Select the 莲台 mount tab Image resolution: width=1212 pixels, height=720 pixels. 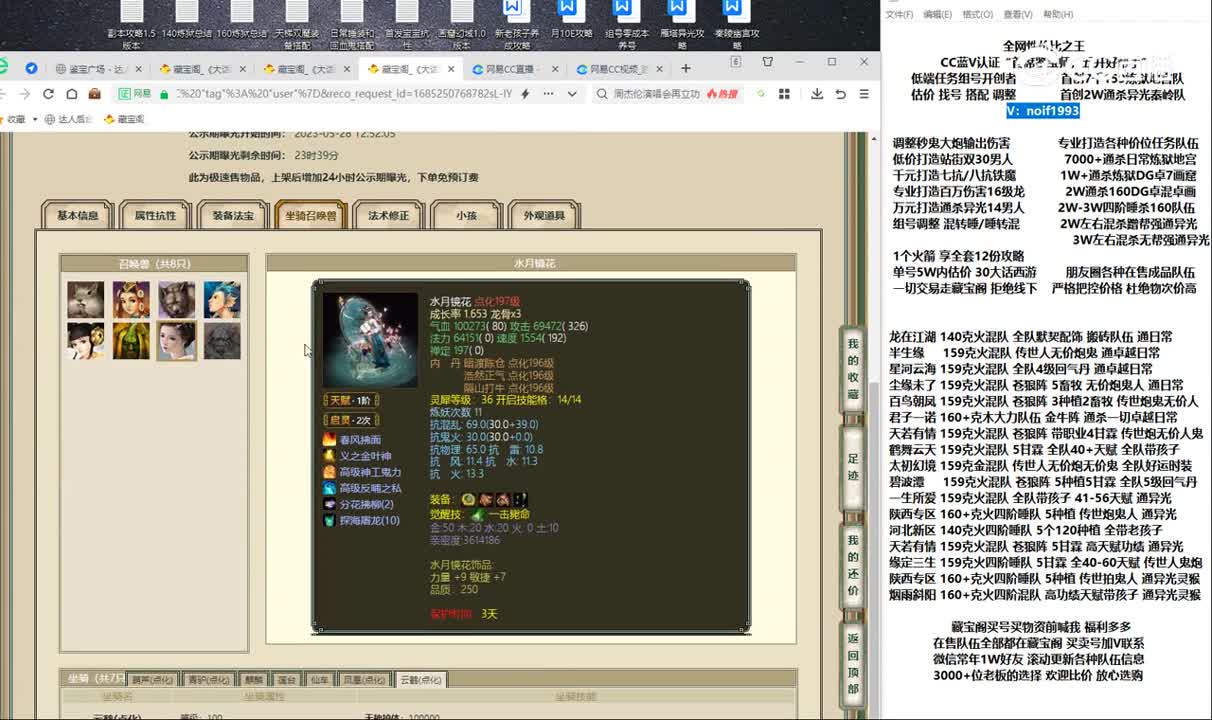click(287, 679)
